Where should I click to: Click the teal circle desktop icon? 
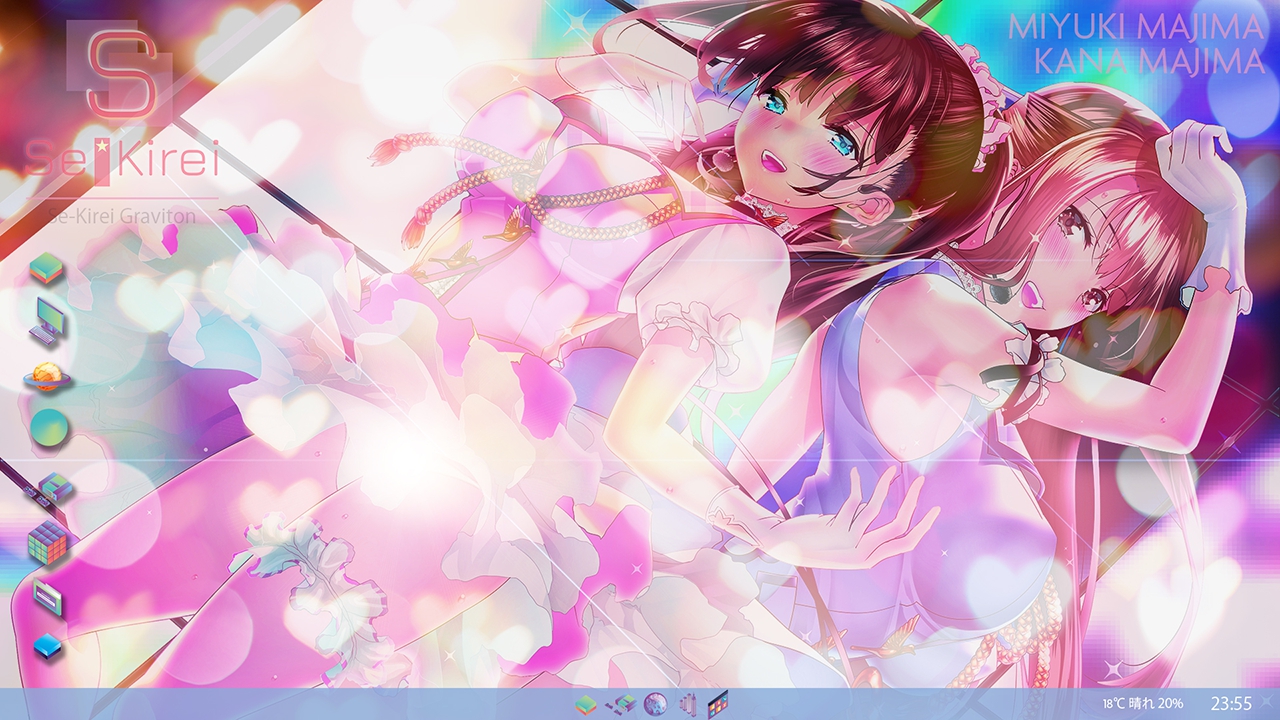click(x=50, y=427)
